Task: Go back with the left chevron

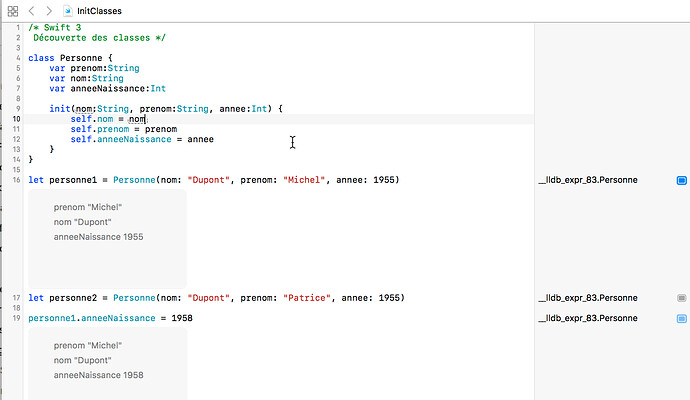Action: (31, 11)
